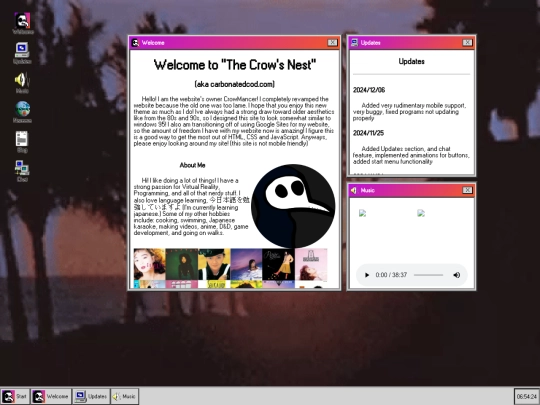Click the speaker icon in Music title bar

point(354,190)
